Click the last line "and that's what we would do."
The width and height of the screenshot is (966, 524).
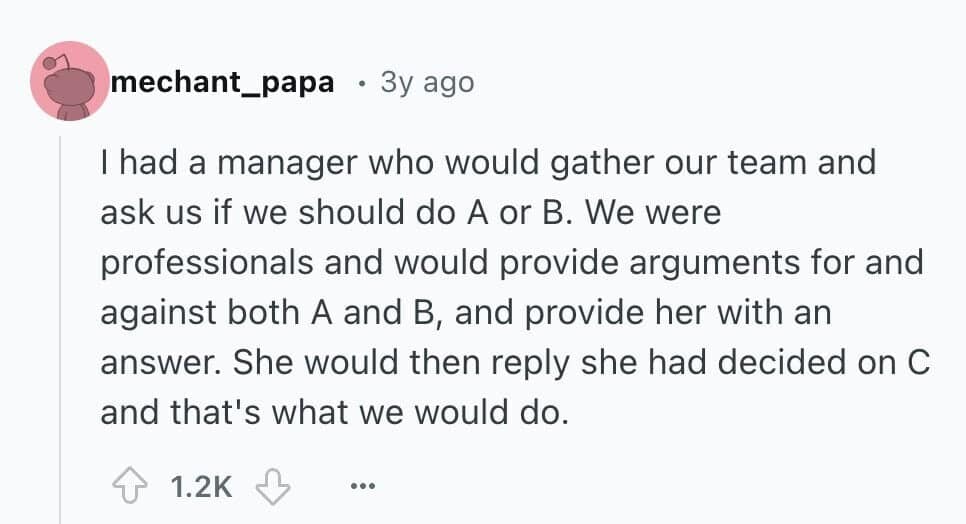coord(334,411)
